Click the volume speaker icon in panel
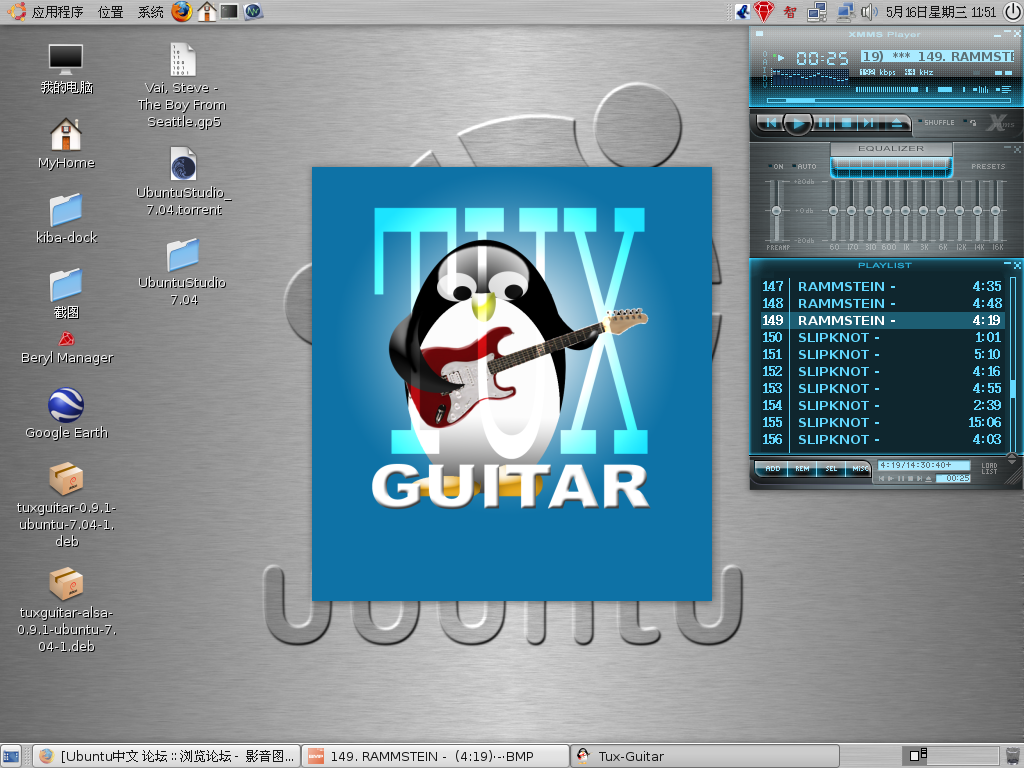 coord(869,12)
